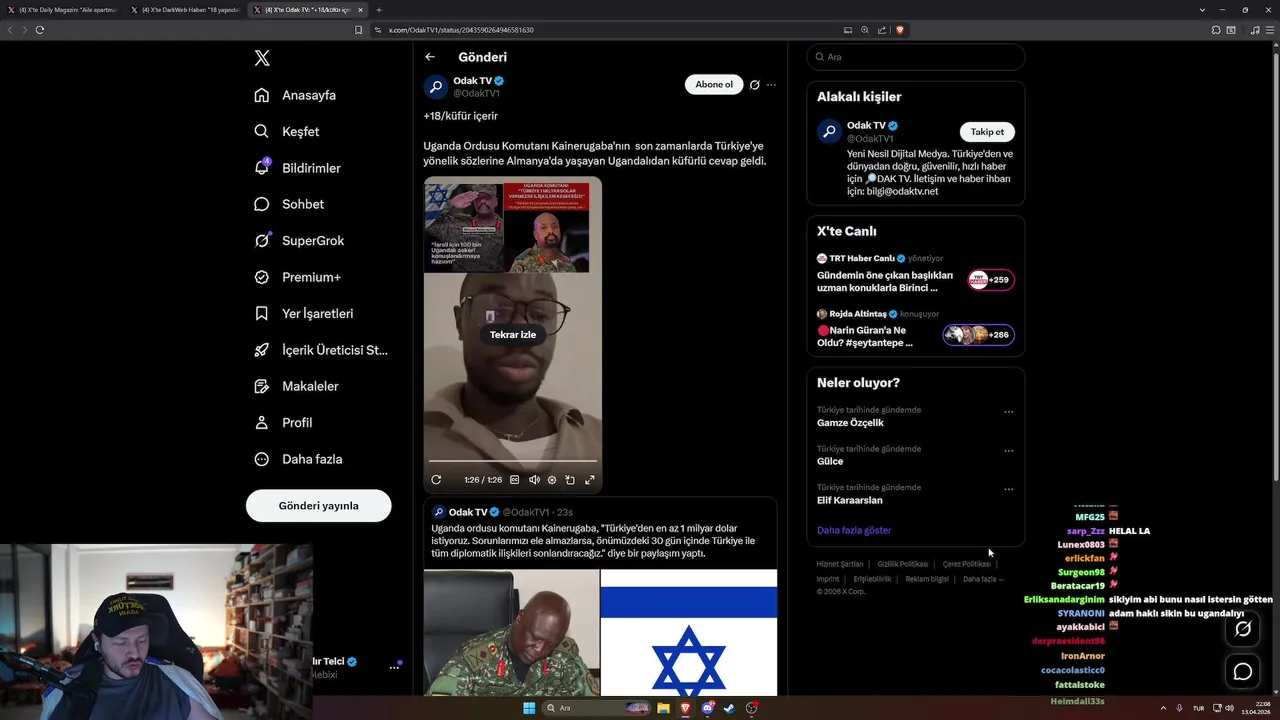
Task: Reload the page
Action: pyautogui.click(x=40, y=30)
